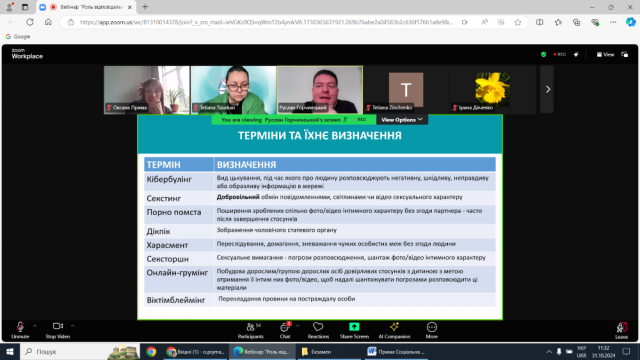The width and height of the screenshot is (640, 360).
Task: Unmute the microphone
Action: (20, 331)
